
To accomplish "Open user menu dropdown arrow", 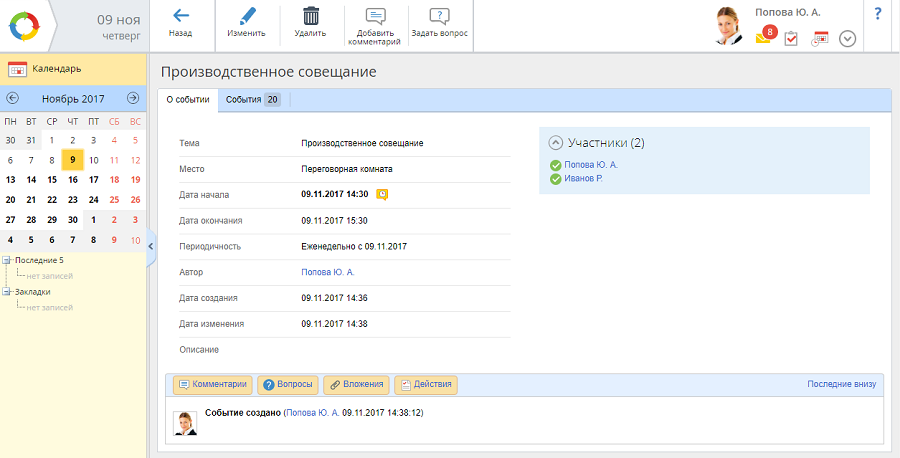I will point(847,39).
